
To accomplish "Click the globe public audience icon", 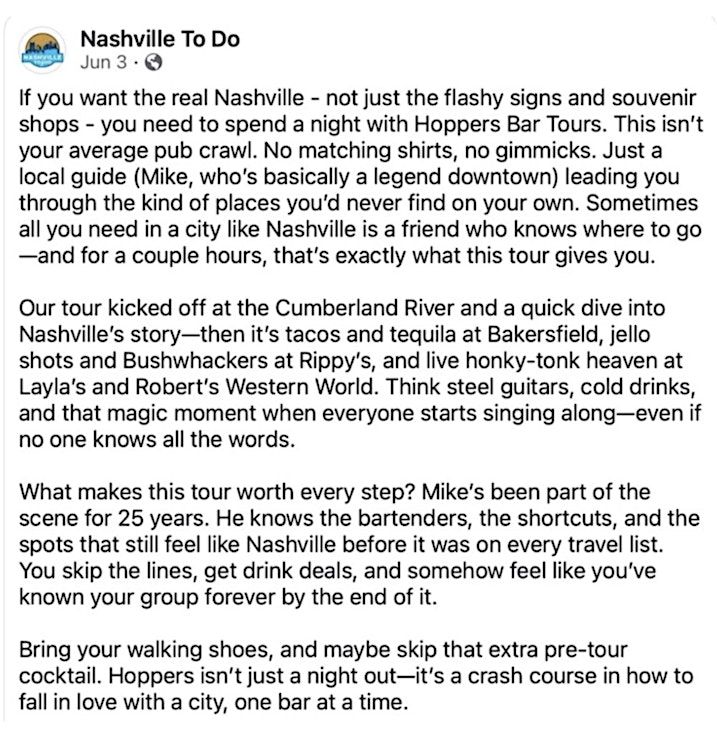I will [x=153, y=63].
